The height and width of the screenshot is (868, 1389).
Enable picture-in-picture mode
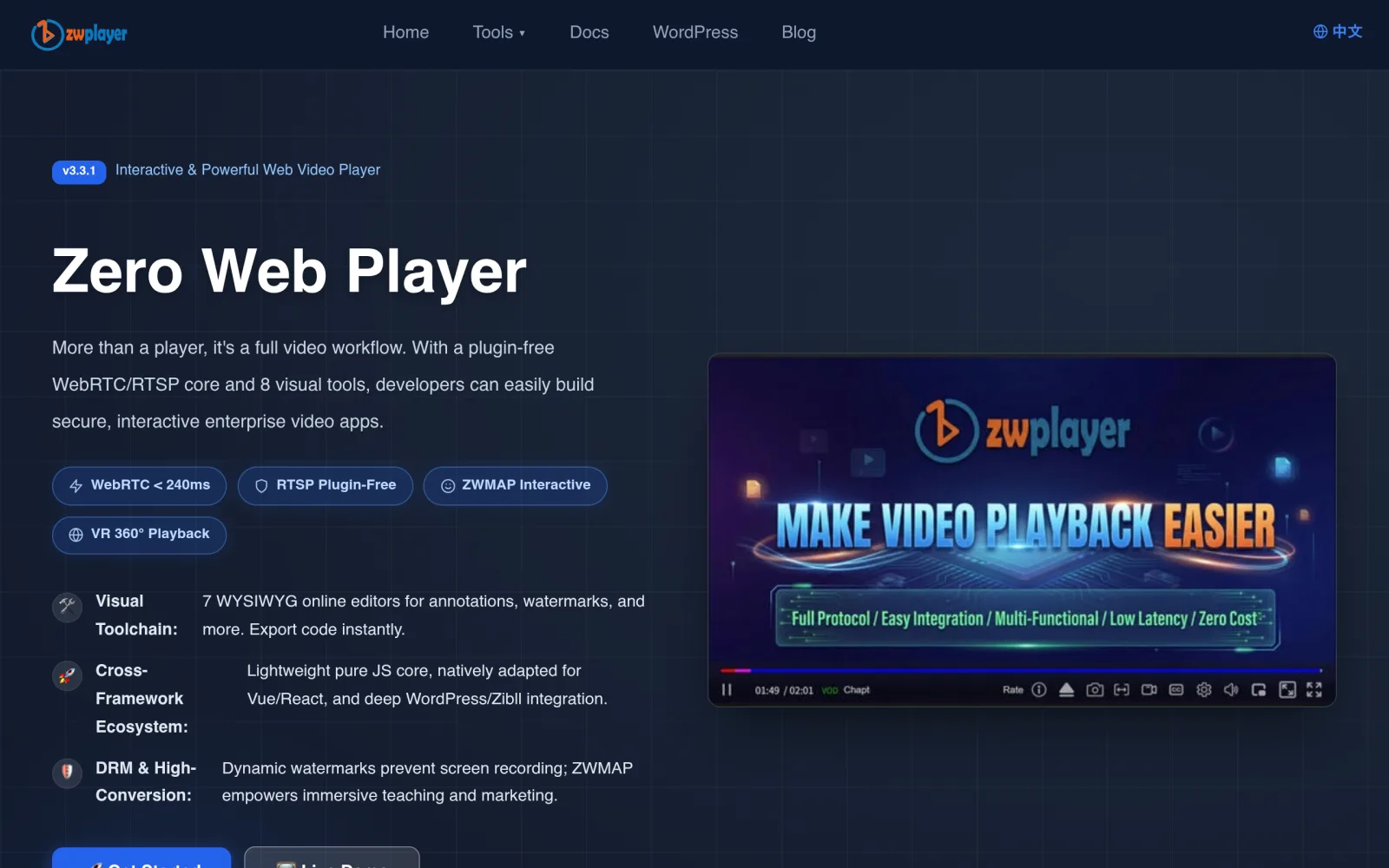(1259, 689)
